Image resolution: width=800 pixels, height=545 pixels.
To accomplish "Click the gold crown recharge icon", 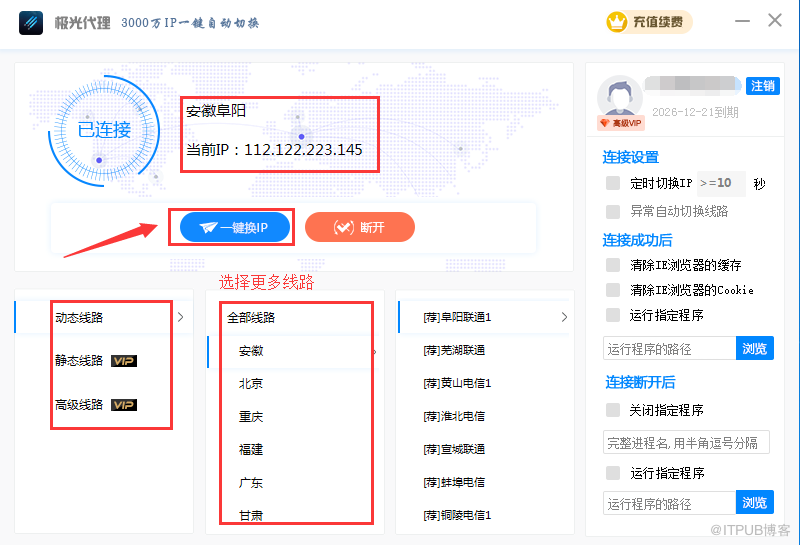I will point(617,22).
